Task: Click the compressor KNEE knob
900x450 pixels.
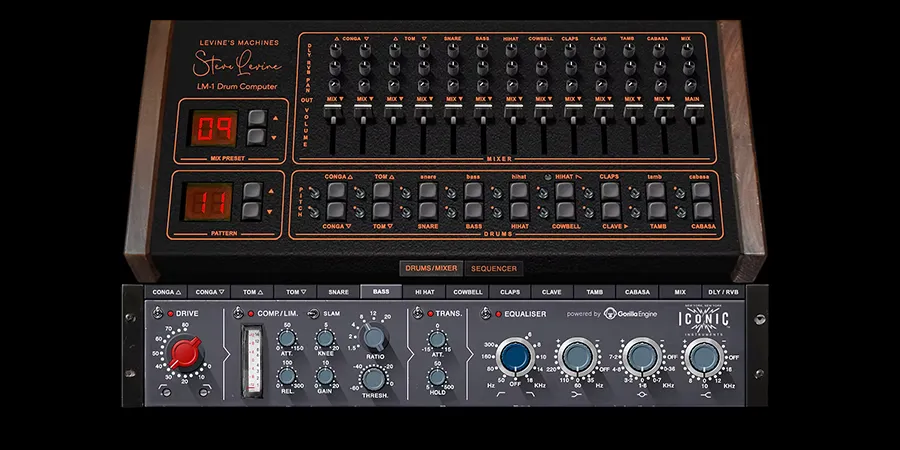Action: (325, 338)
